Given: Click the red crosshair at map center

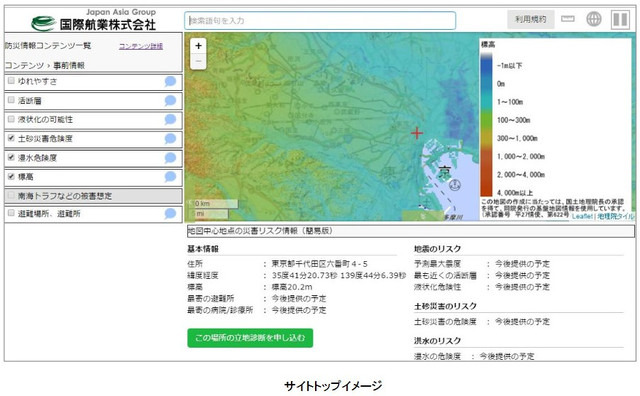Looking at the screenshot, I should click(417, 133).
